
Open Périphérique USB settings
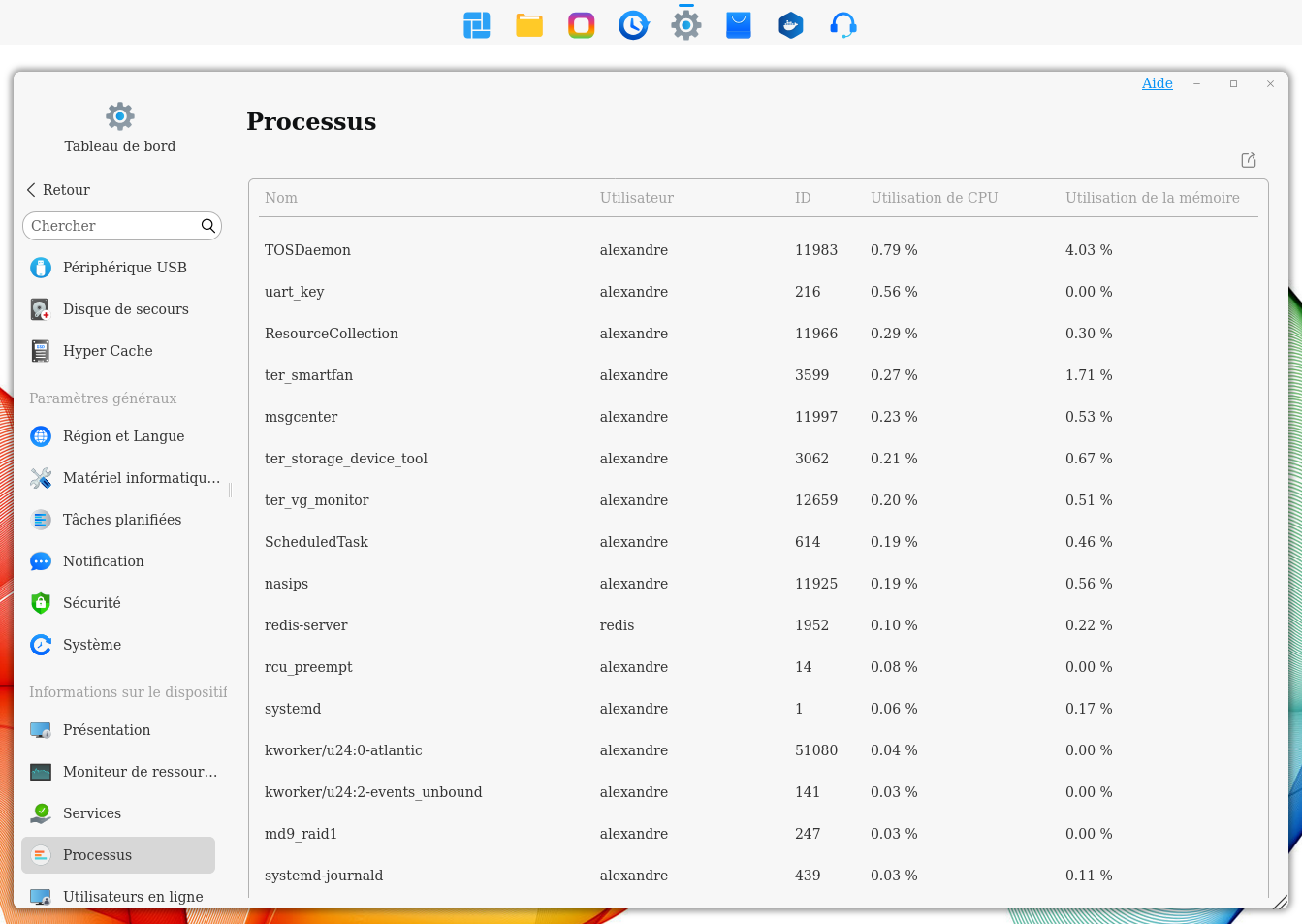point(124,268)
